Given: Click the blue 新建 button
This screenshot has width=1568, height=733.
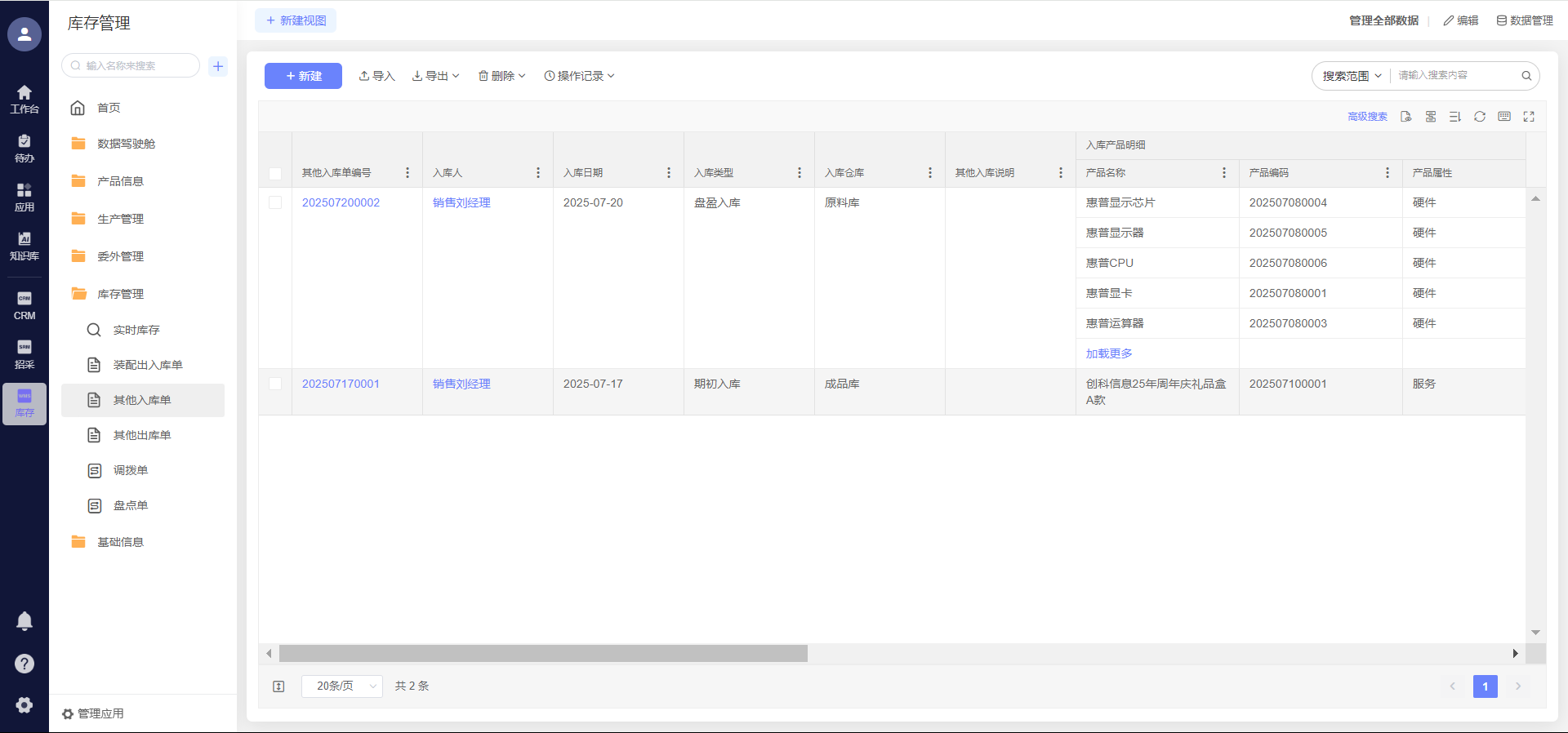Looking at the screenshot, I should pyautogui.click(x=303, y=76).
